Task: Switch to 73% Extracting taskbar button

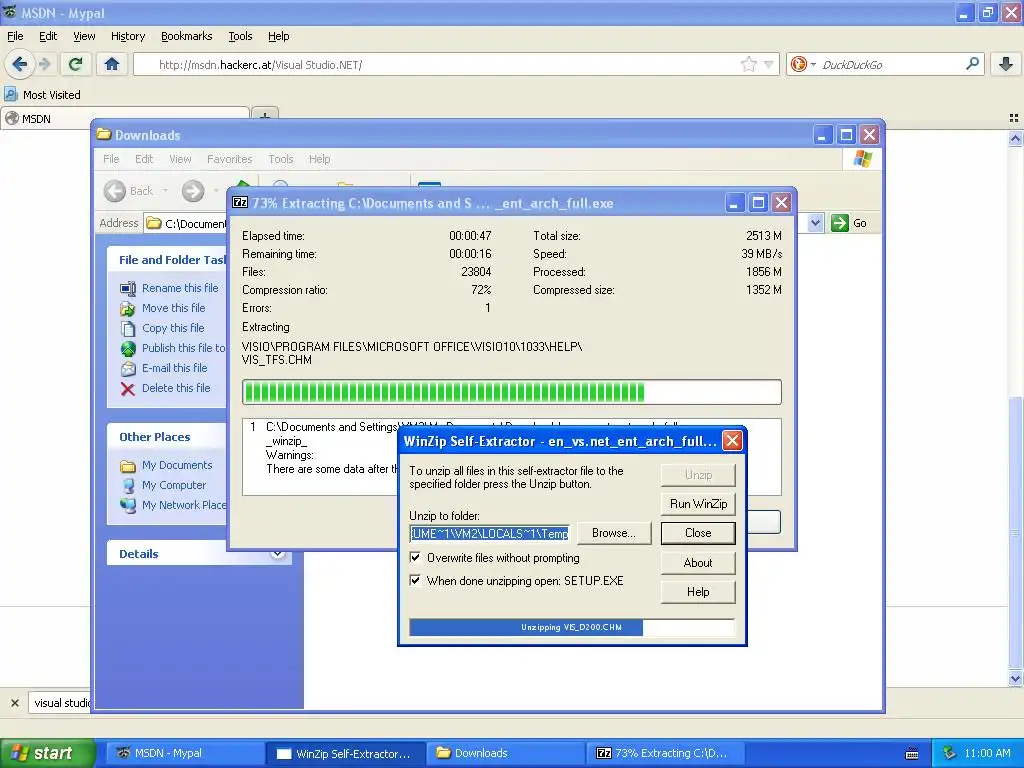Action: point(667,753)
